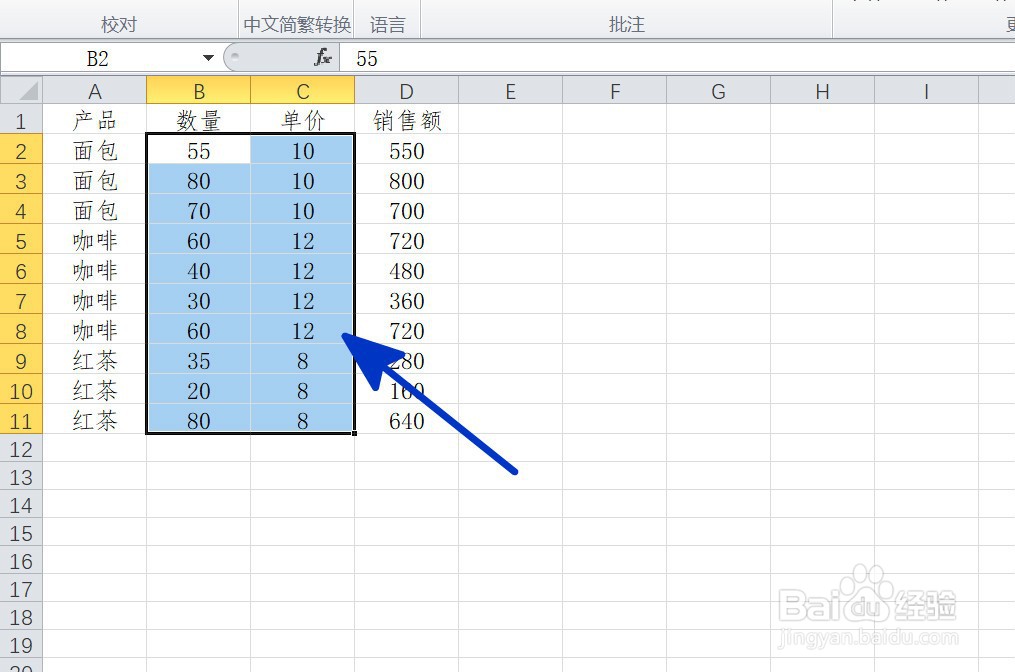Click the 产品 header cell
Viewport: 1015px width, 672px height.
(94, 120)
